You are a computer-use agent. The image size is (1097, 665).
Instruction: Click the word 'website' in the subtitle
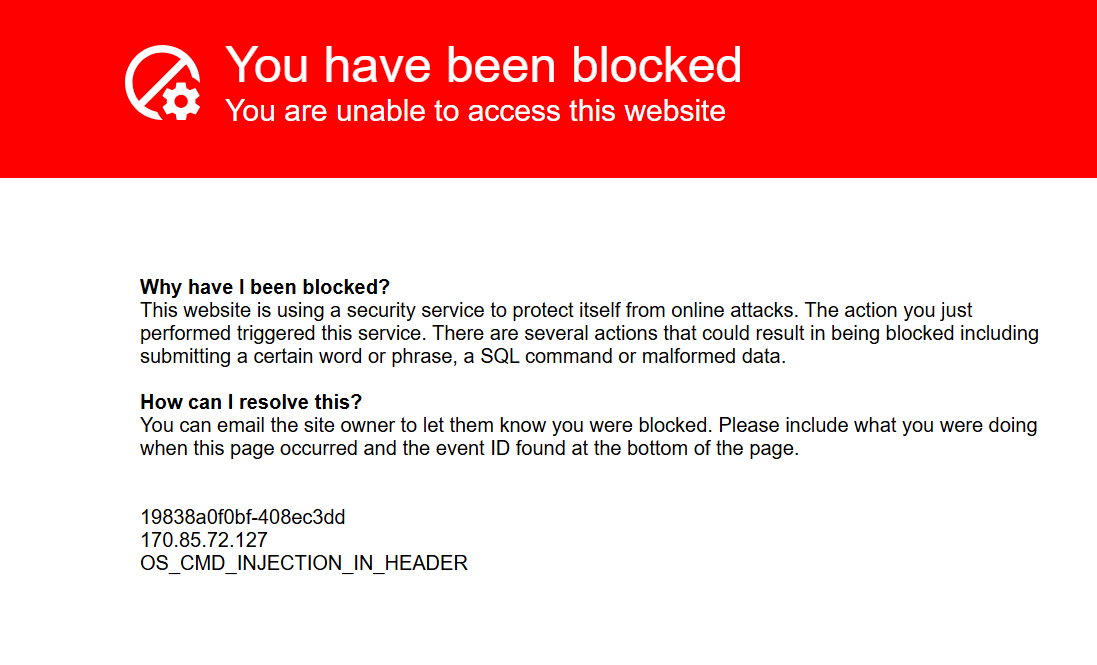(x=674, y=111)
